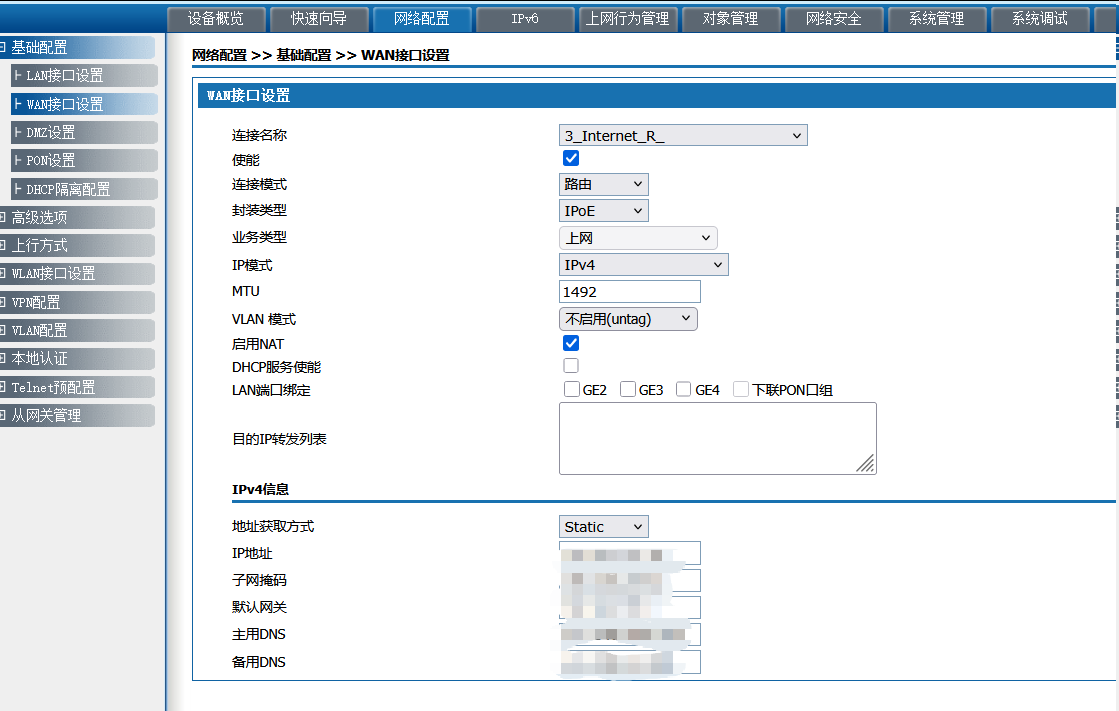1119x711 pixels.
Task: Click the 备用DNS input field
Action: [x=629, y=662]
